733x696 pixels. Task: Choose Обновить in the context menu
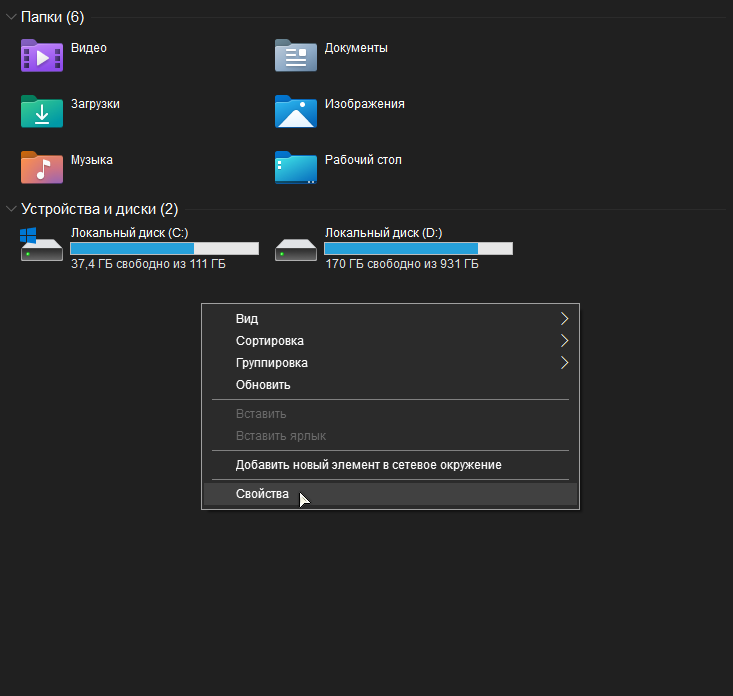pos(390,385)
